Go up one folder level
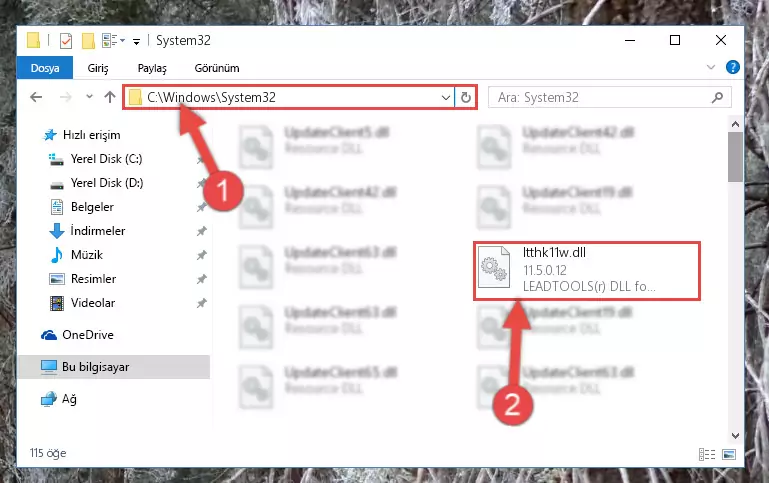 click(x=110, y=97)
